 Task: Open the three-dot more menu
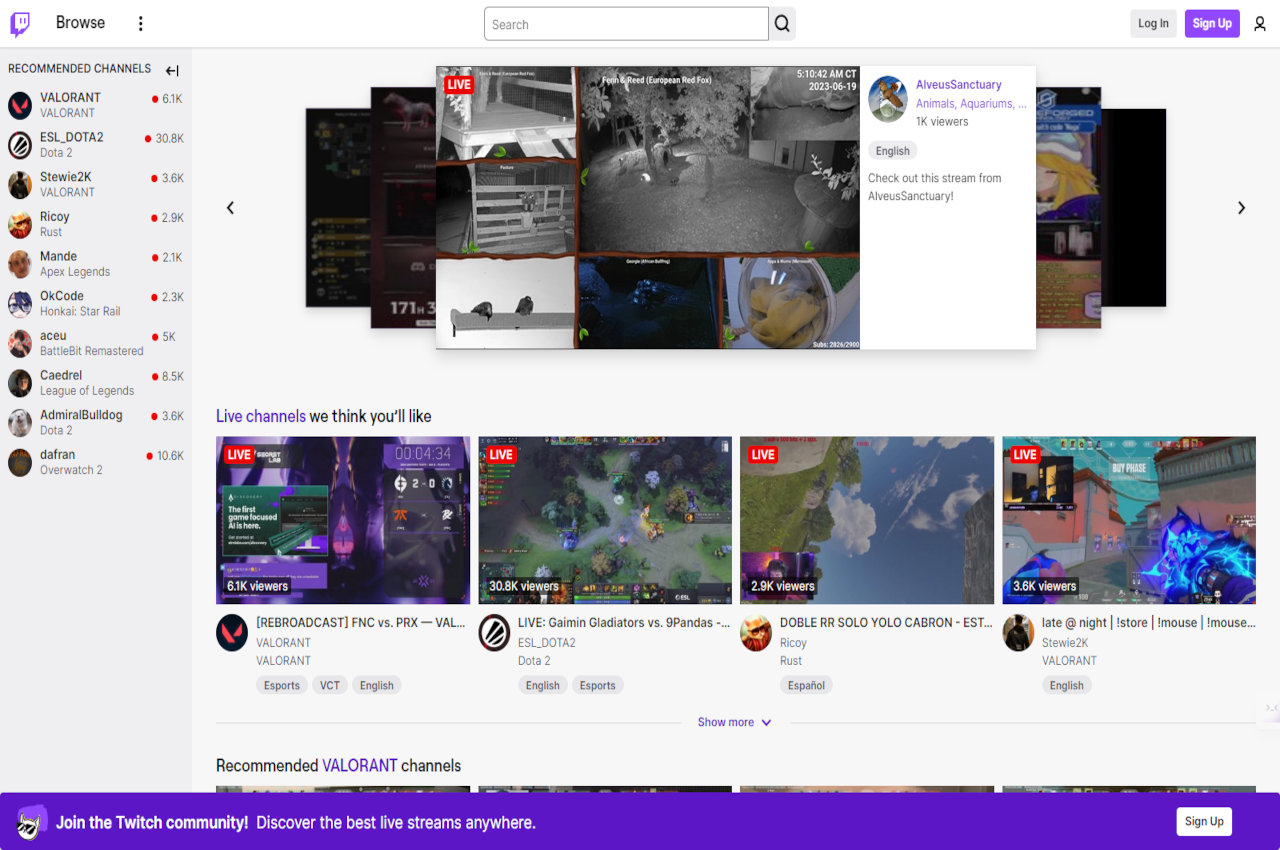click(x=140, y=23)
